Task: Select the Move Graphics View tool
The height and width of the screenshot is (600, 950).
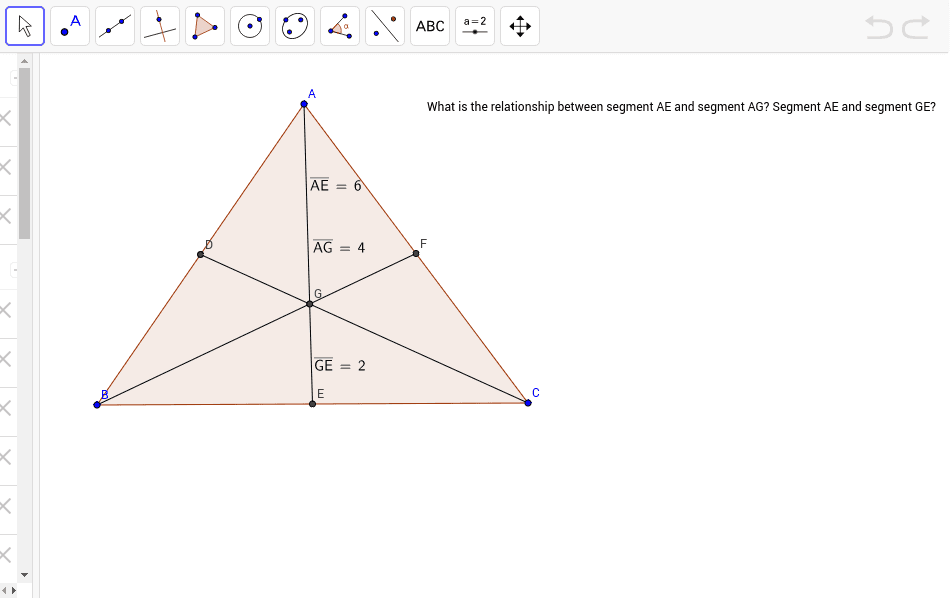Action: click(x=520, y=26)
